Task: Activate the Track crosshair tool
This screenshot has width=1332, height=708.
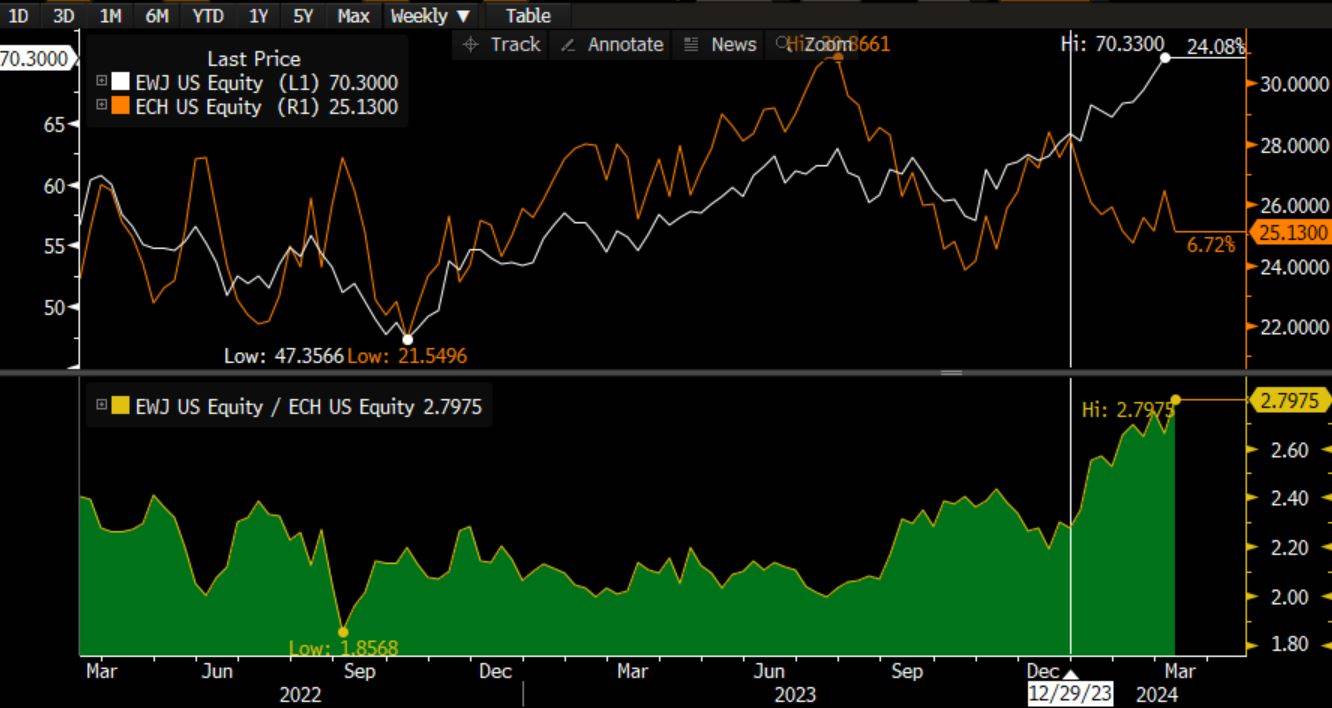Action: coord(502,45)
